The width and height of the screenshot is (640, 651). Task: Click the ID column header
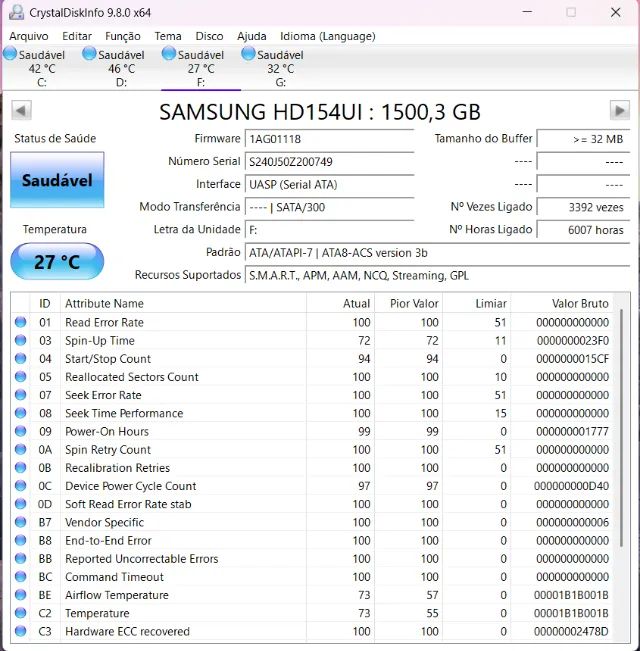click(x=45, y=303)
